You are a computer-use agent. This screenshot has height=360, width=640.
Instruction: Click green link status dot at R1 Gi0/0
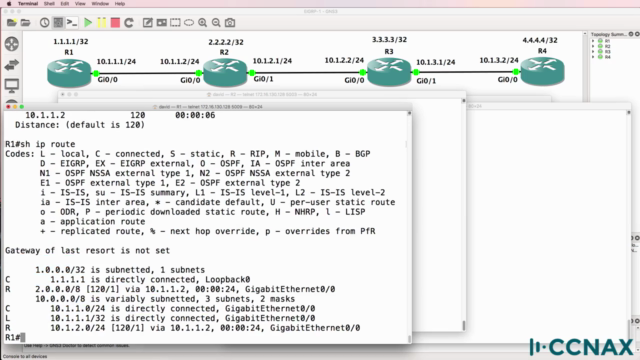tap(96, 73)
